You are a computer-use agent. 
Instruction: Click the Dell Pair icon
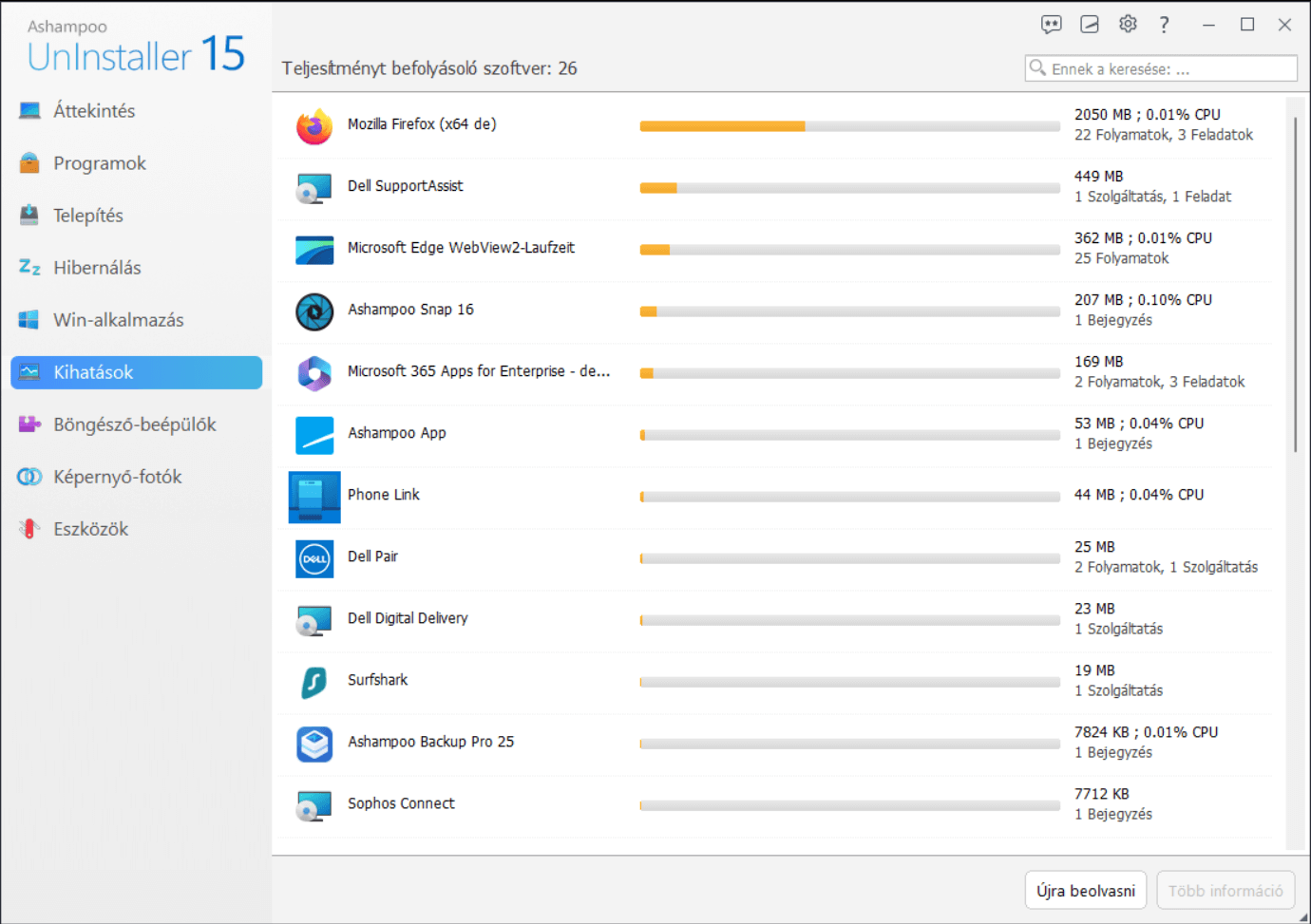point(314,558)
